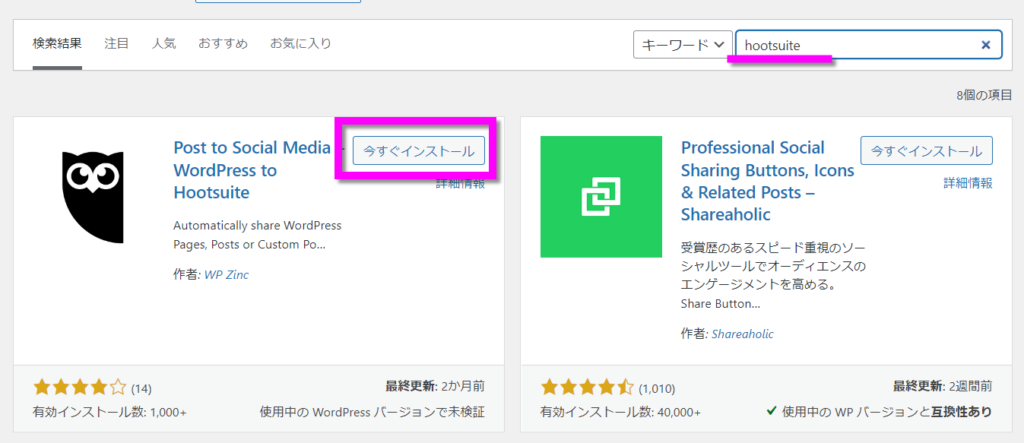The width and height of the screenshot is (1024, 443).
Task: Open 詳細情報 for the Hootsuite plugin
Action: 460,184
